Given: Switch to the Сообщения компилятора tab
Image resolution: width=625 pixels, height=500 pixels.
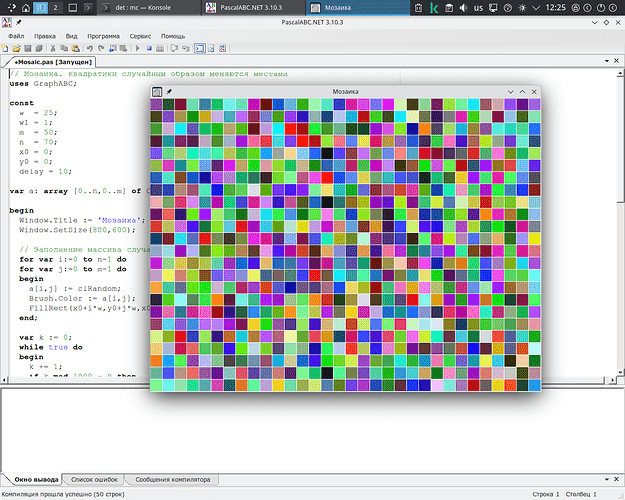Looking at the screenshot, I should [x=173, y=479].
